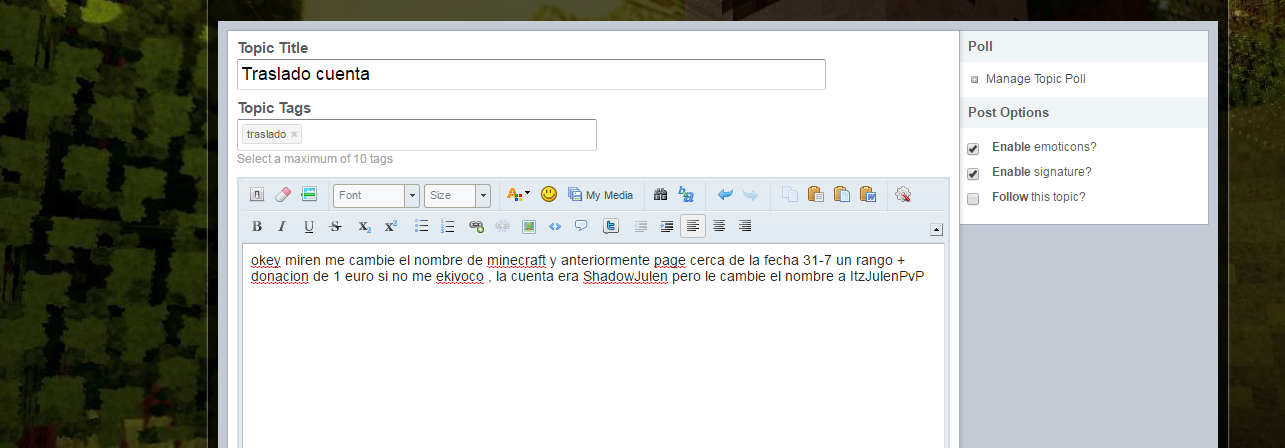Click the eraser remove-format icon
Screen dimensions: 1285x448
click(x=282, y=195)
